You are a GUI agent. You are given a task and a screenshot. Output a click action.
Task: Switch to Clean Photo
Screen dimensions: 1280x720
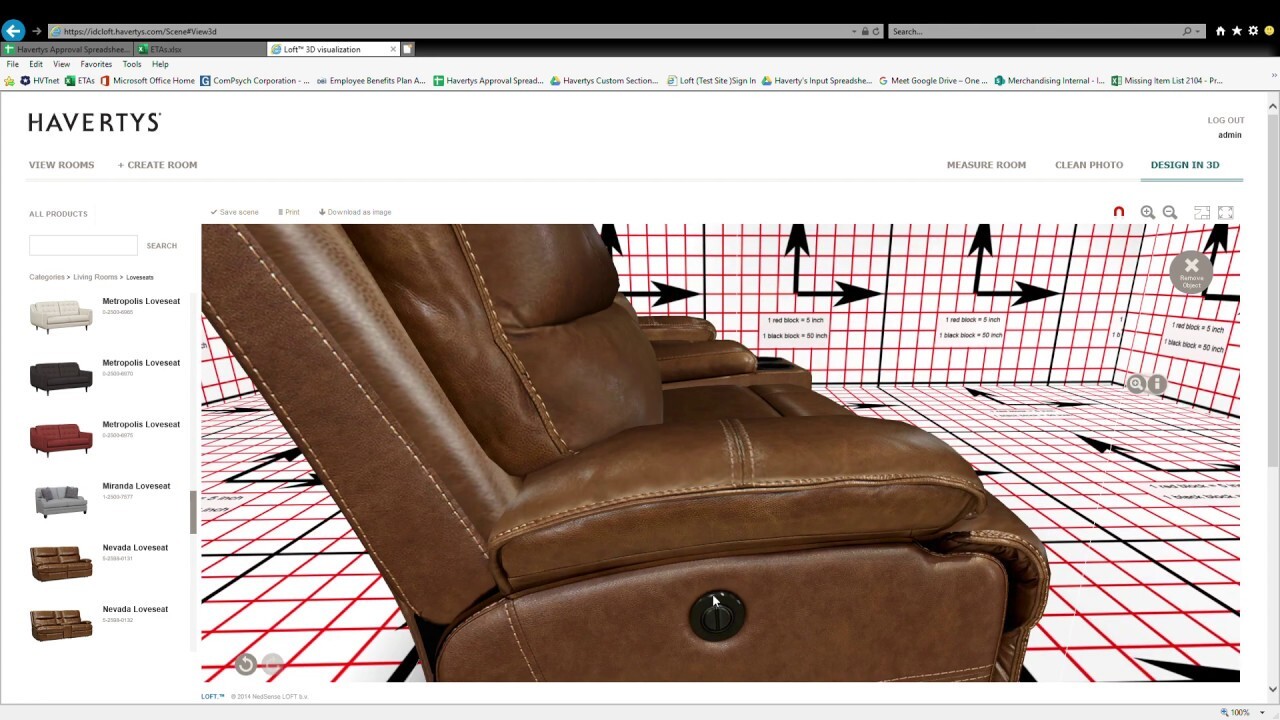(1089, 165)
